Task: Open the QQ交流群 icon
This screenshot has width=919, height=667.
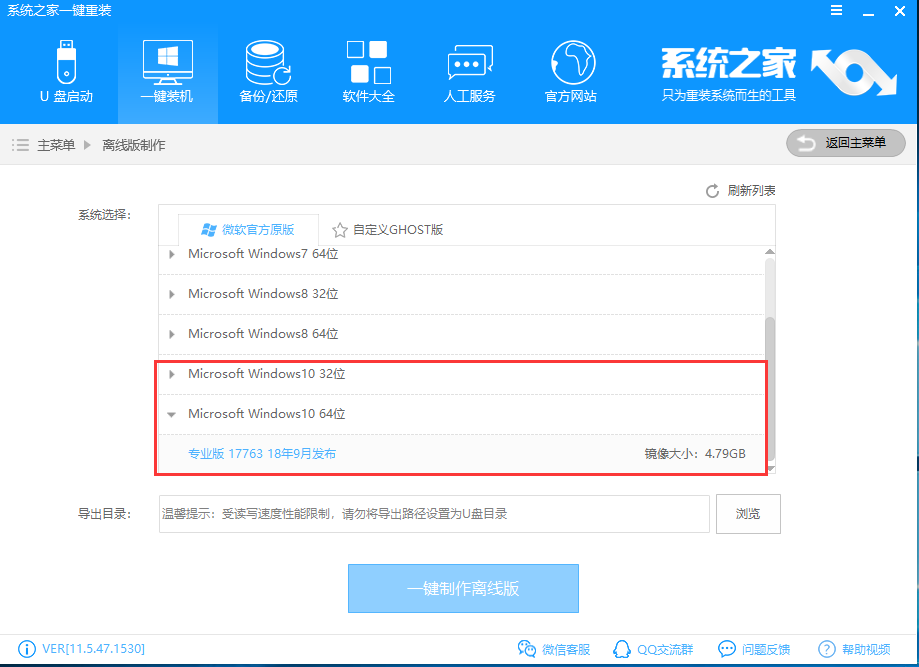Action: coord(623,649)
